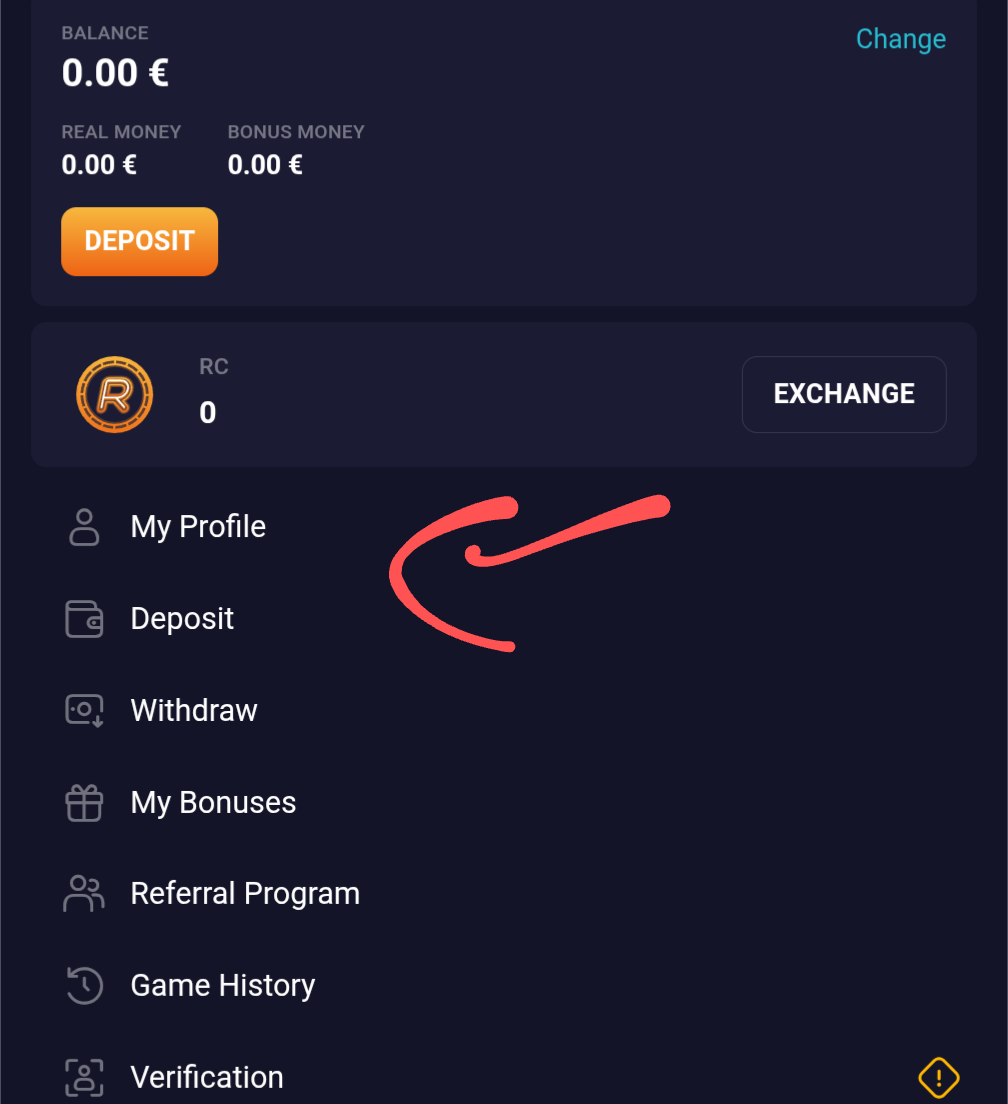Go to My Bonuses
The height and width of the screenshot is (1104, 1008).
pos(213,803)
